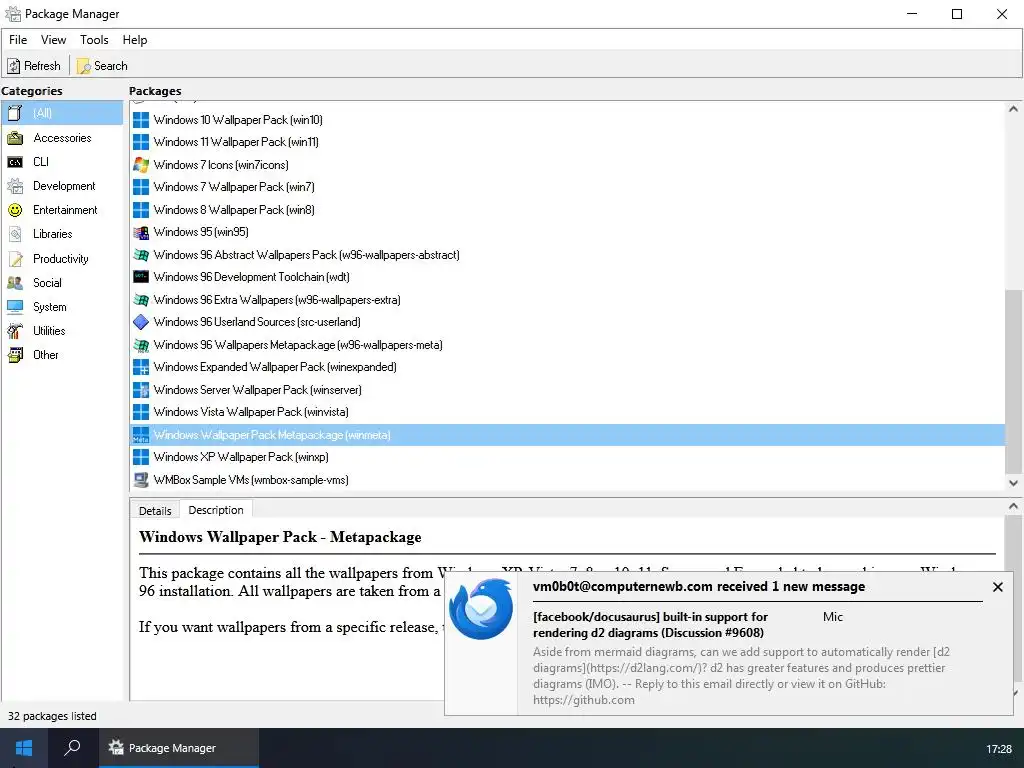
Task: Switch to the Details tab
Action: click(155, 511)
